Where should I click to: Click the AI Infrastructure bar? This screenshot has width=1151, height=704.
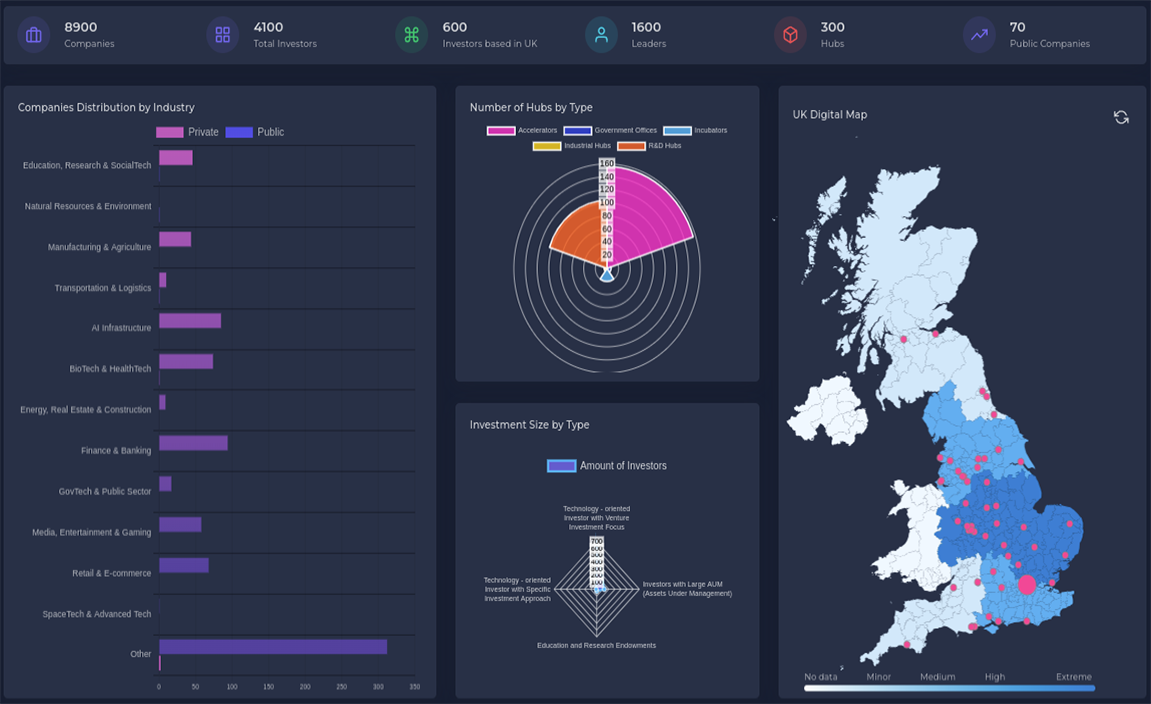pos(190,321)
